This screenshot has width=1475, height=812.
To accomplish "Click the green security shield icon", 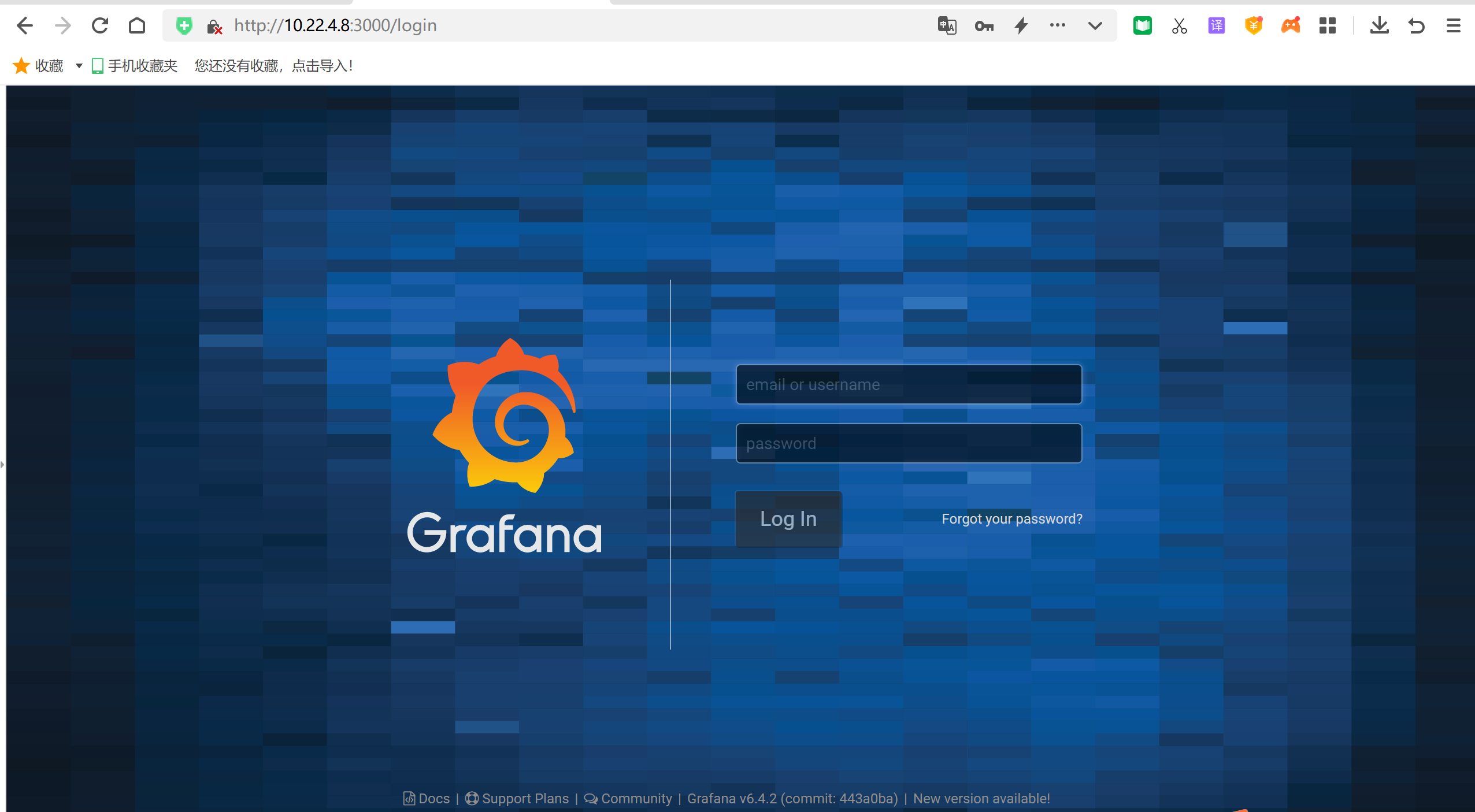I will 184,25.
